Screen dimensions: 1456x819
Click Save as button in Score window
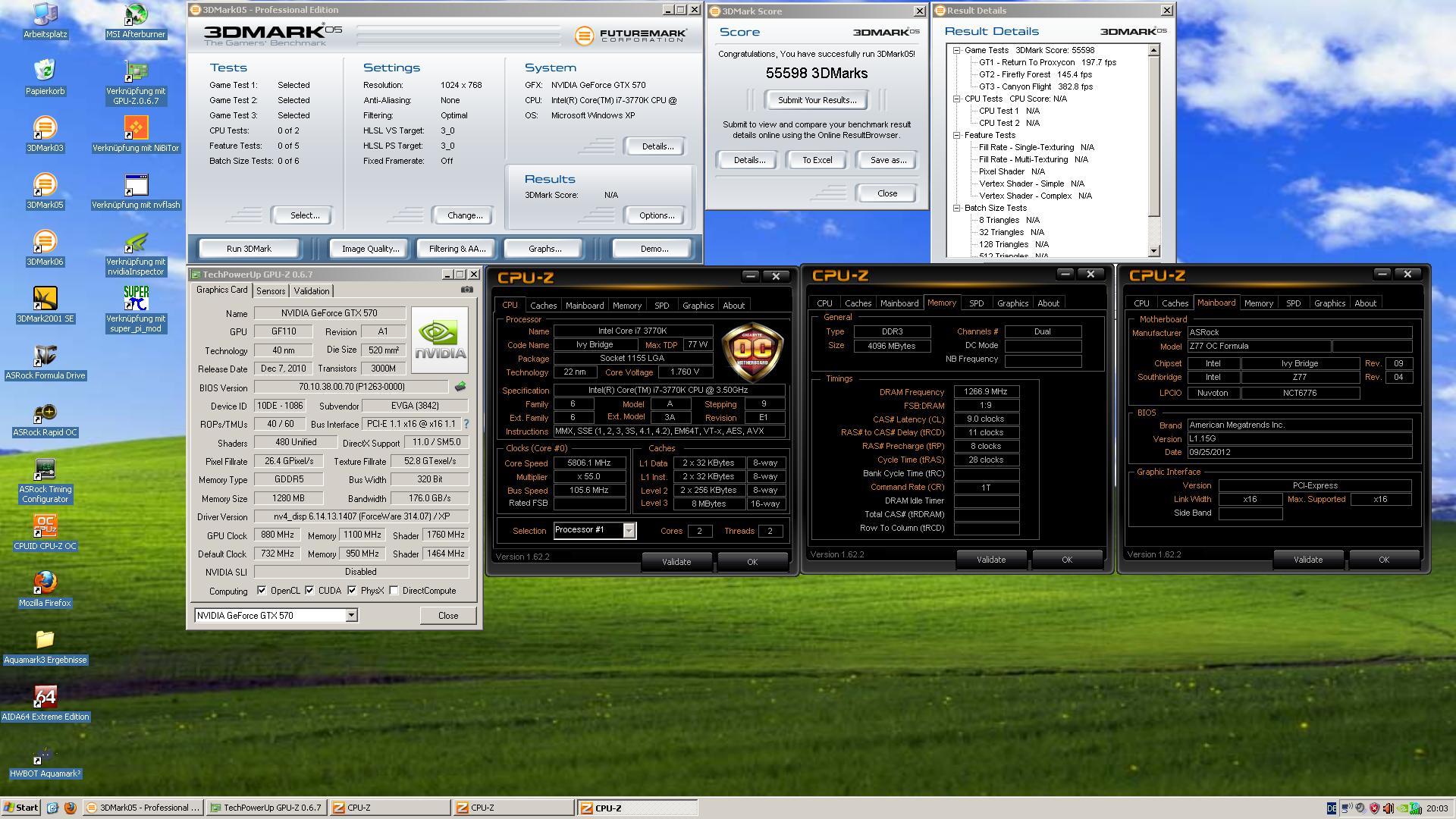[888, 160]
